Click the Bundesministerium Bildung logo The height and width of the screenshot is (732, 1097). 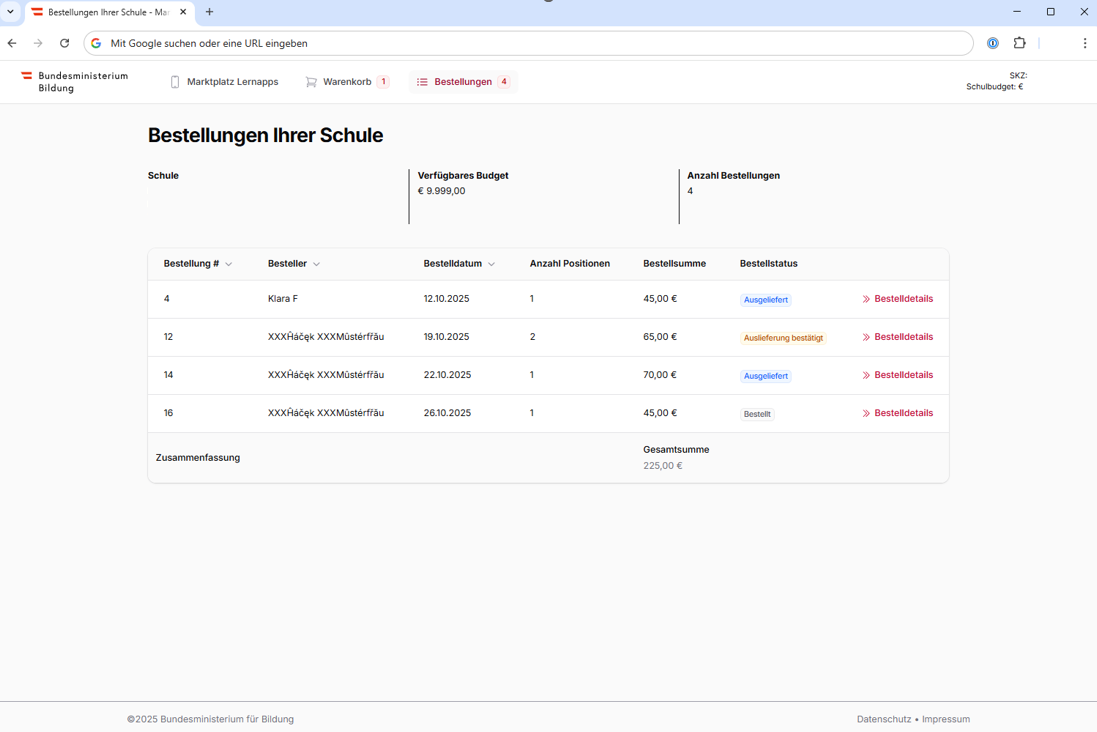(x=74, y=82)
